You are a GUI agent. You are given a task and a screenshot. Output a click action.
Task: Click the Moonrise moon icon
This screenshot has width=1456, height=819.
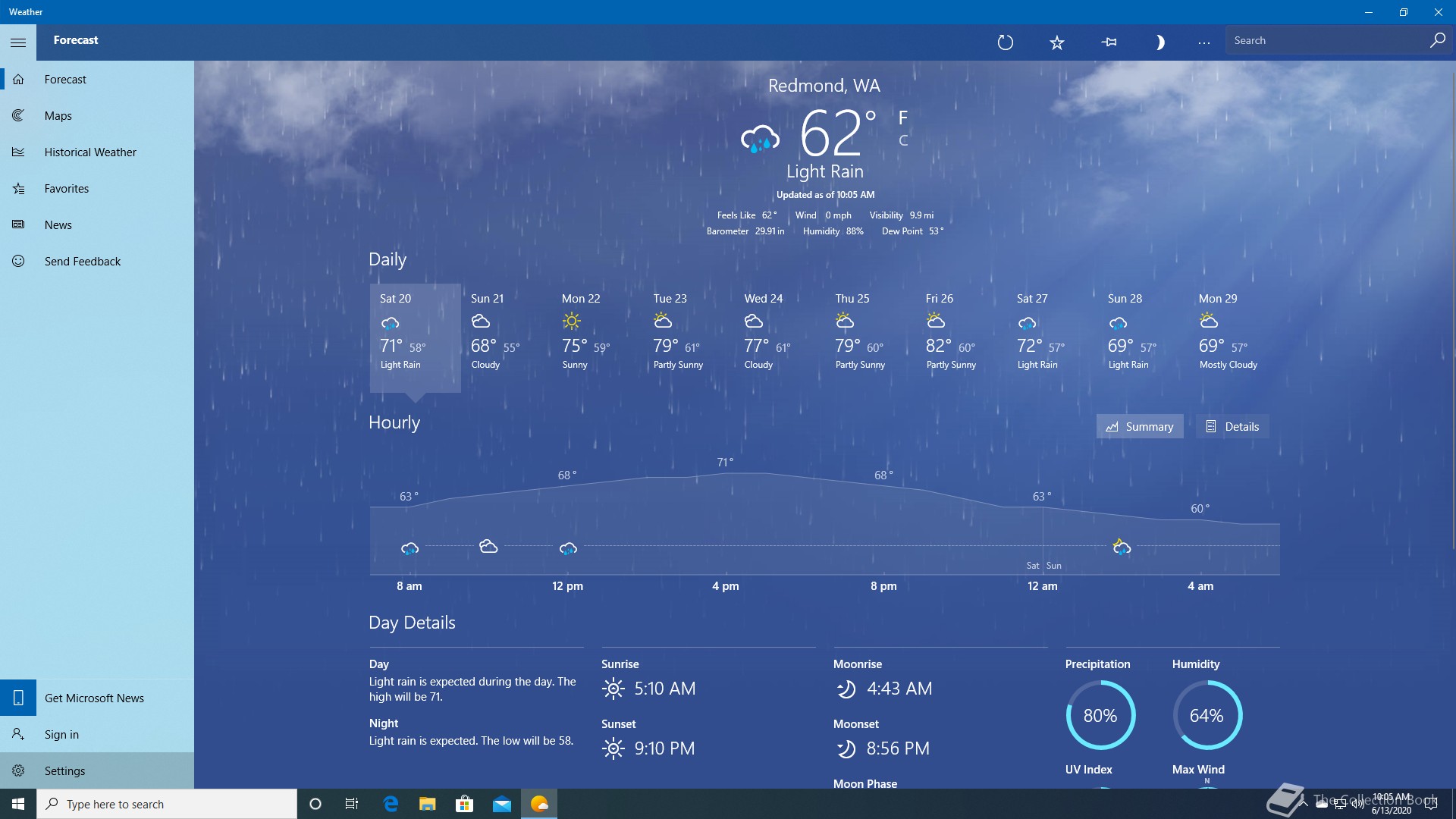(846, 689)
